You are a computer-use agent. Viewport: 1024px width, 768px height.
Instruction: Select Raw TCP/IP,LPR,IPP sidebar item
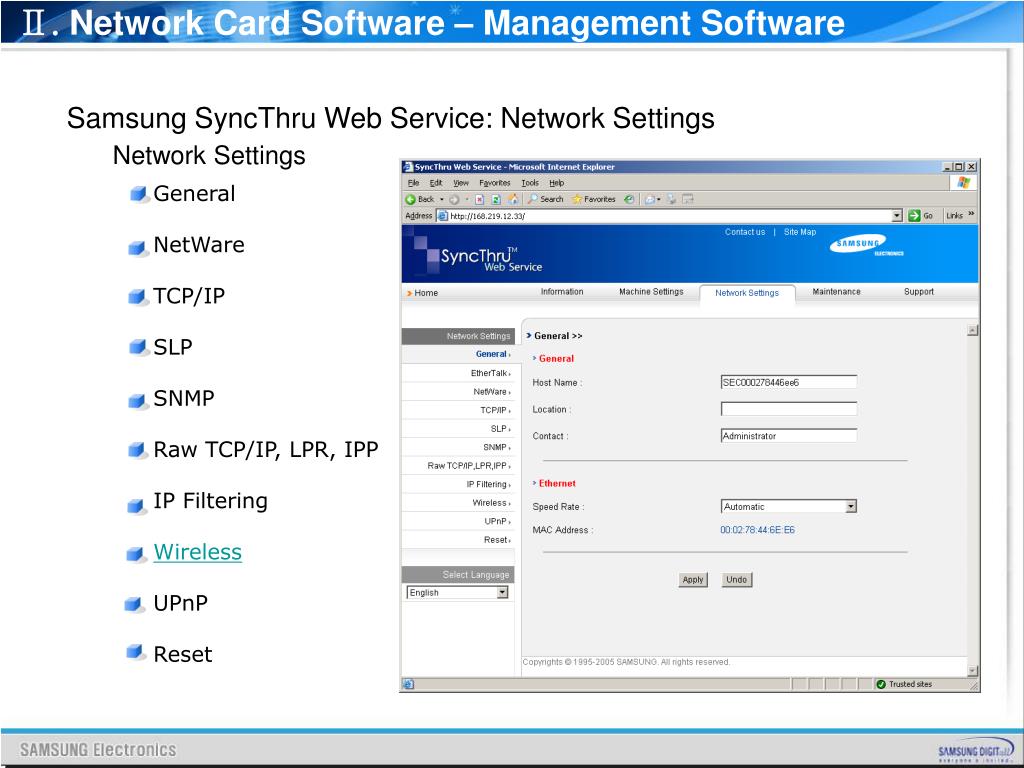click(458, 466)
